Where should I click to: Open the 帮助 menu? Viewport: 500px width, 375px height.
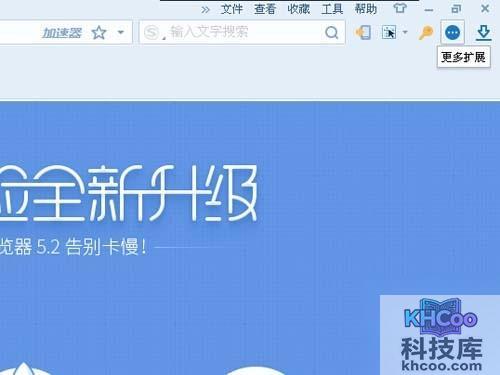click(x=366, y=9)
